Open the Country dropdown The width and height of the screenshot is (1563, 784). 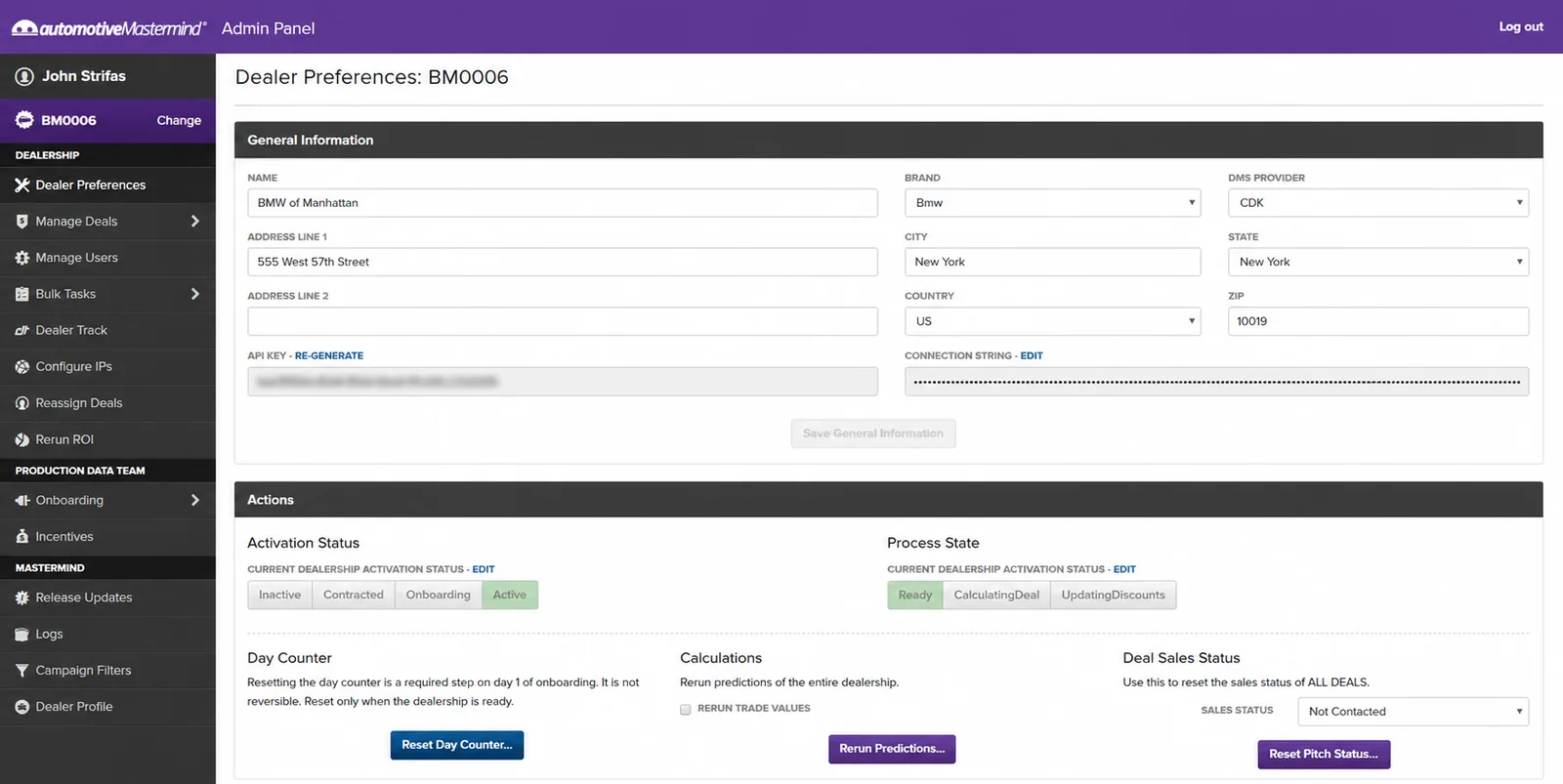pyautogui.click(x=1053, y=321)
